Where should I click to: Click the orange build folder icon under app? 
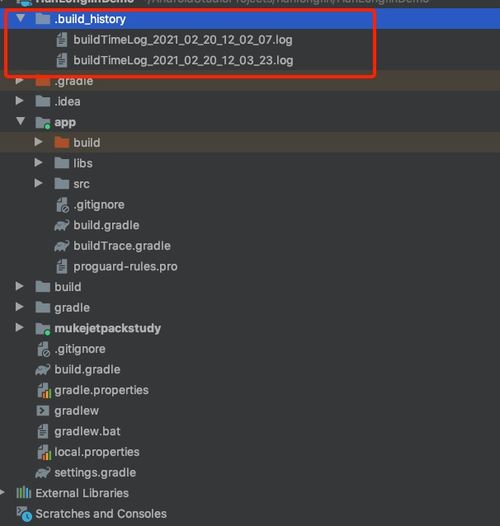point(62,143)
